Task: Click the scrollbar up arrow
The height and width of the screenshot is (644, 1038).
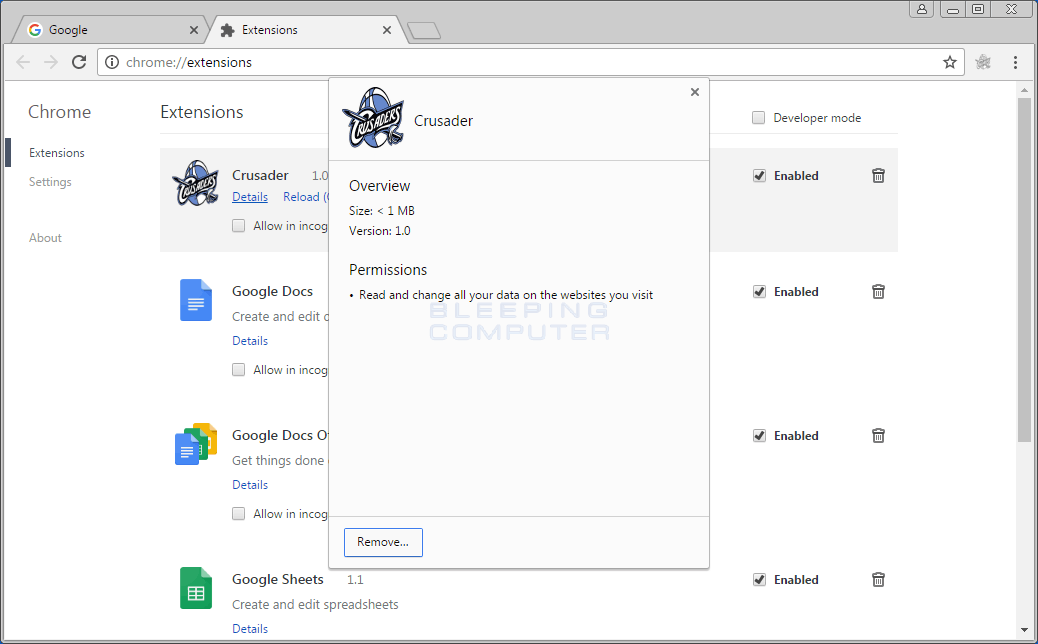Action: 1024,90
